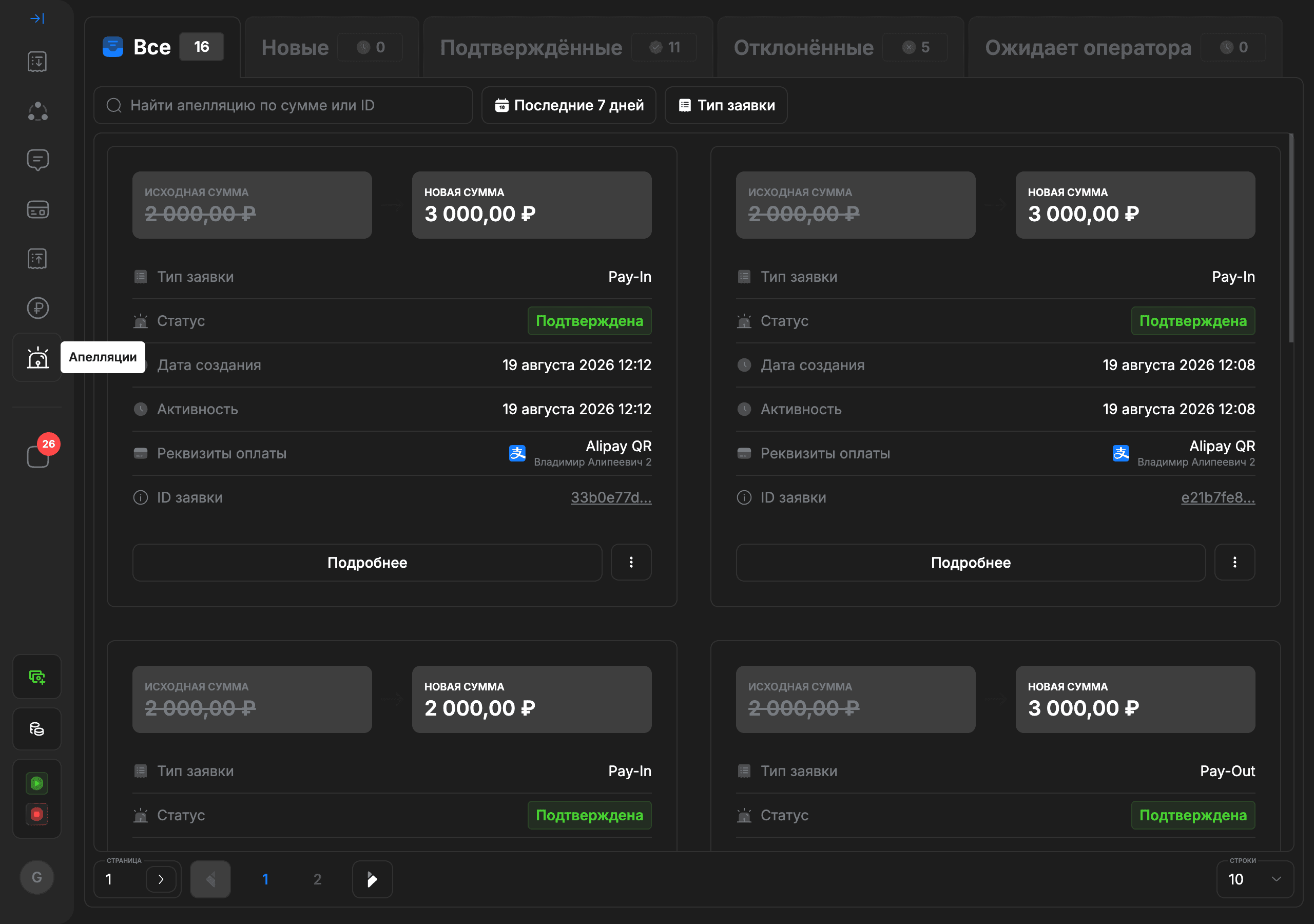The width and height of the screenshot is (1314, 924).
Task: Expand the sidebar with arrow icon
Action: (37, 19)
